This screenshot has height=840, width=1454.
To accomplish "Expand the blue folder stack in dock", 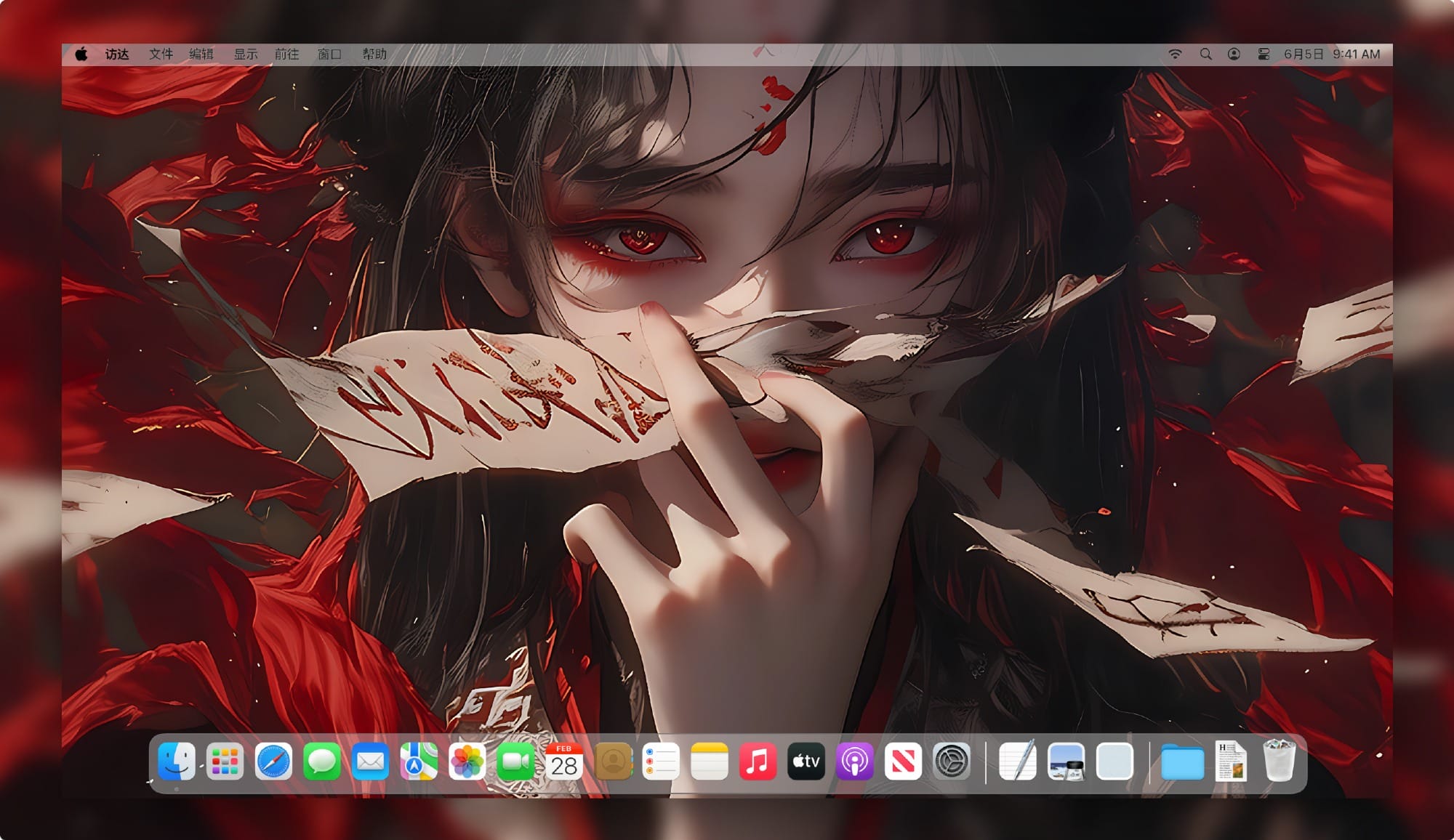I will (x=1182, y=762).
